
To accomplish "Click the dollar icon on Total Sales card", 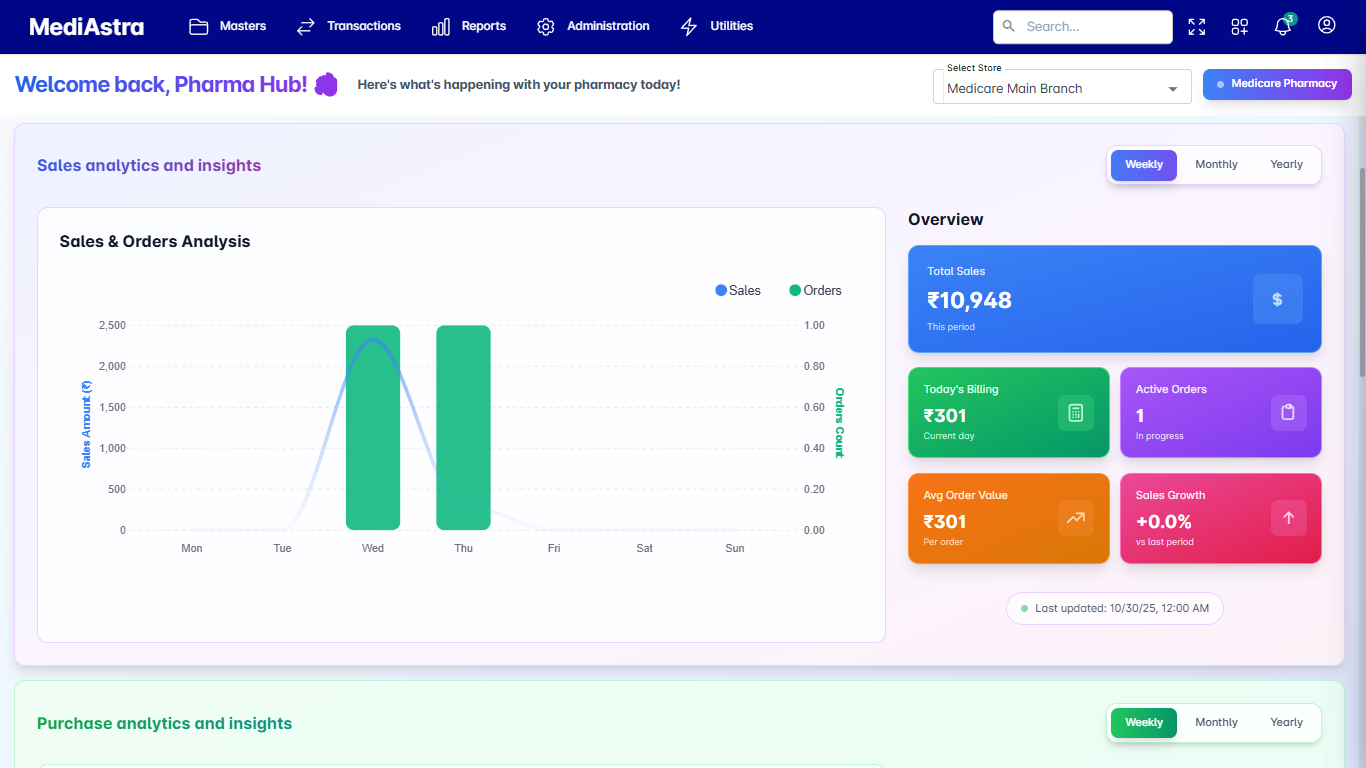I will tap(1277, 299).
